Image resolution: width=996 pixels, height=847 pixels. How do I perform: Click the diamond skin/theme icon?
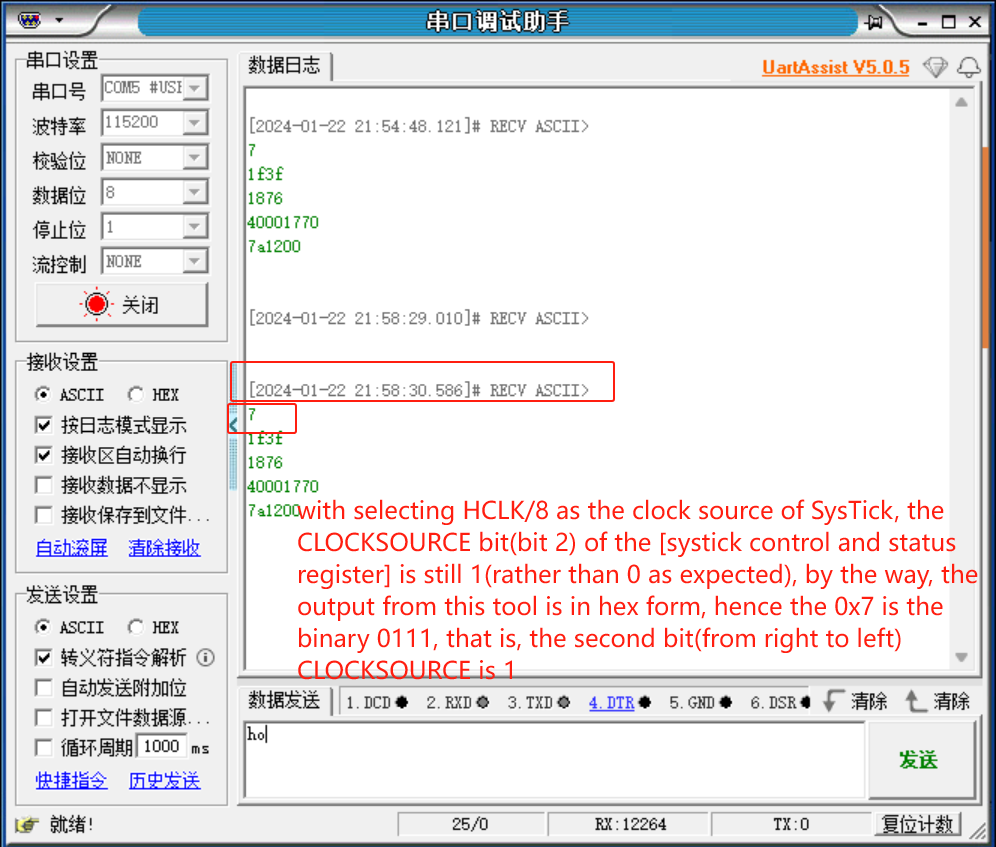(936, 67)
